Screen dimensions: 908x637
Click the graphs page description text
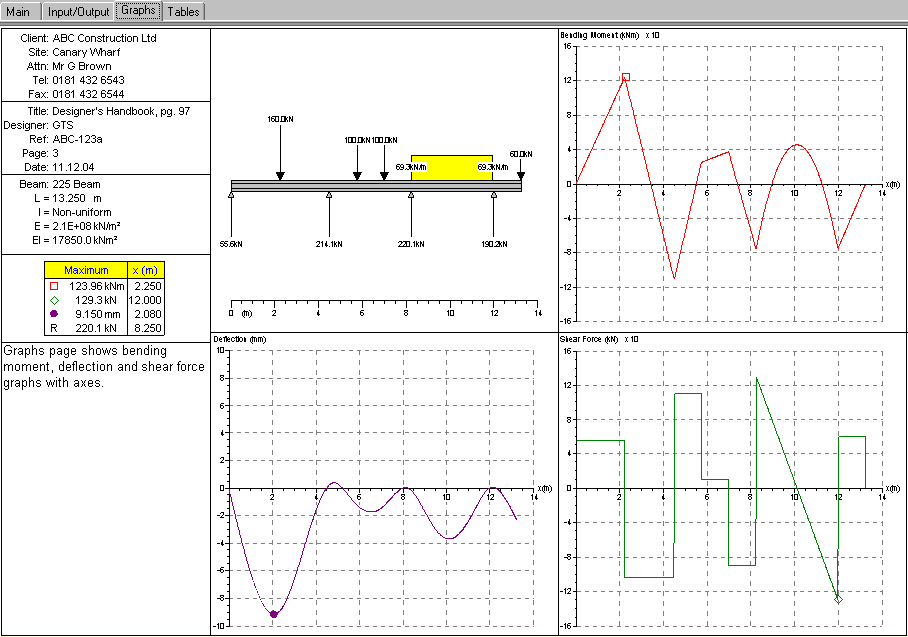tap(104, 367)
